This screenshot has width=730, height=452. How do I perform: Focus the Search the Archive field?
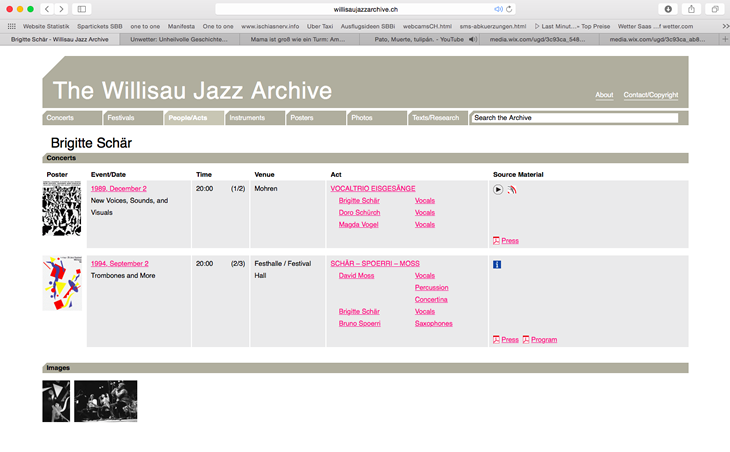575,118
